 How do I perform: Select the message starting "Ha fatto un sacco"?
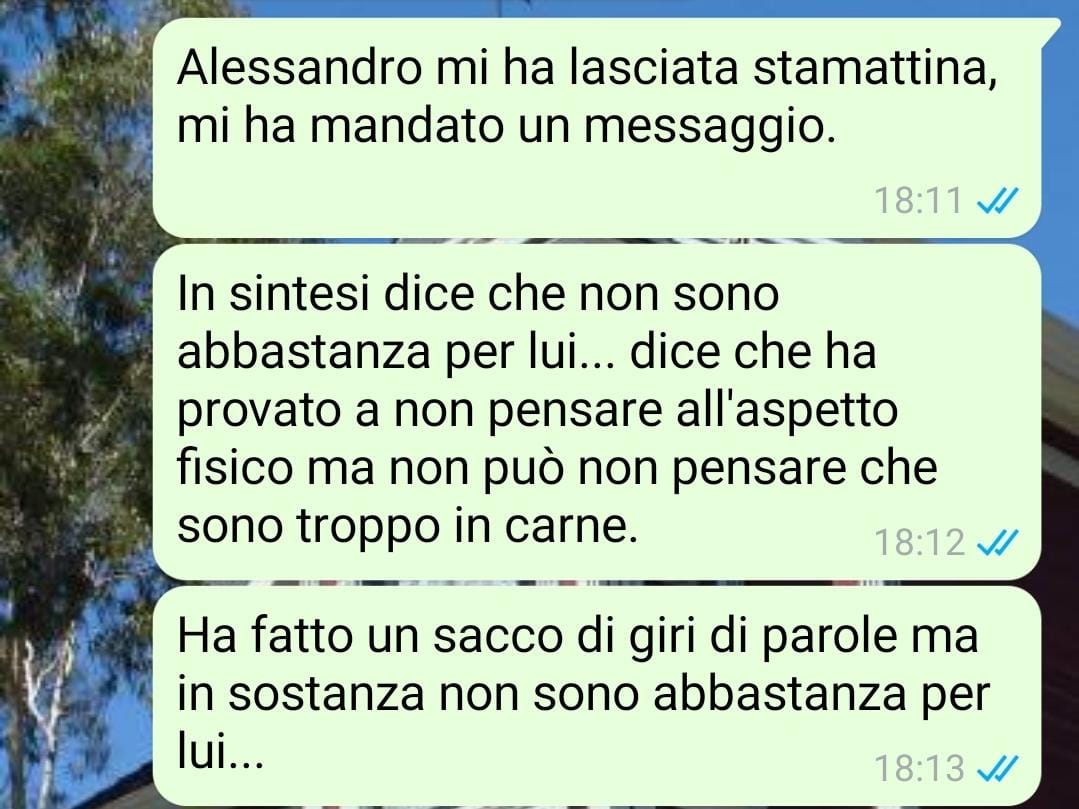(597, 696)
